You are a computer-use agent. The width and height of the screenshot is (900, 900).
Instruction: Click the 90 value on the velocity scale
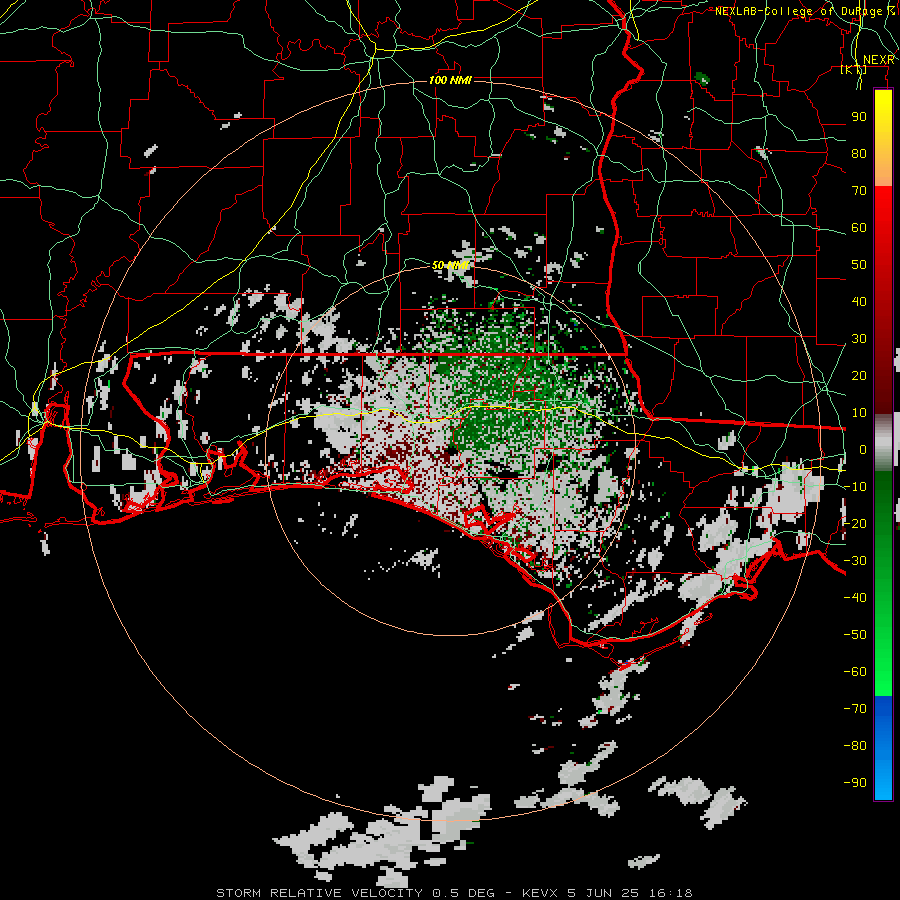(859, 117)
